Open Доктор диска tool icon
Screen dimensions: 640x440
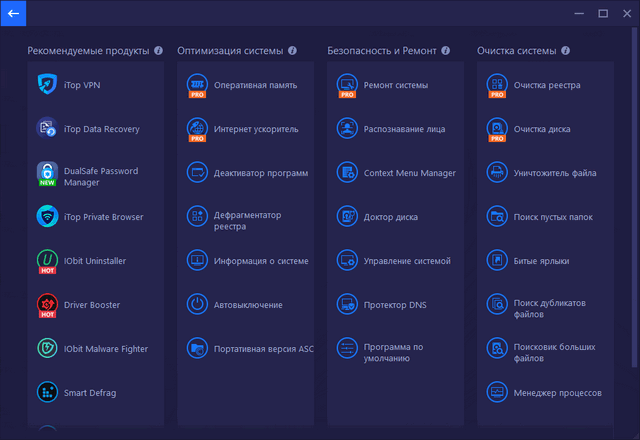347,217
